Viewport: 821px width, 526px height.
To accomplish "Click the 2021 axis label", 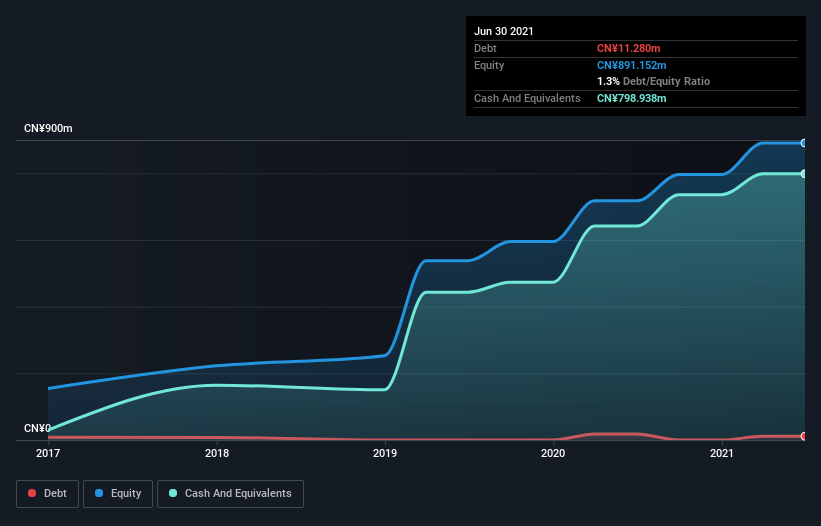I will pyautogui.click(x=722, y=453).
